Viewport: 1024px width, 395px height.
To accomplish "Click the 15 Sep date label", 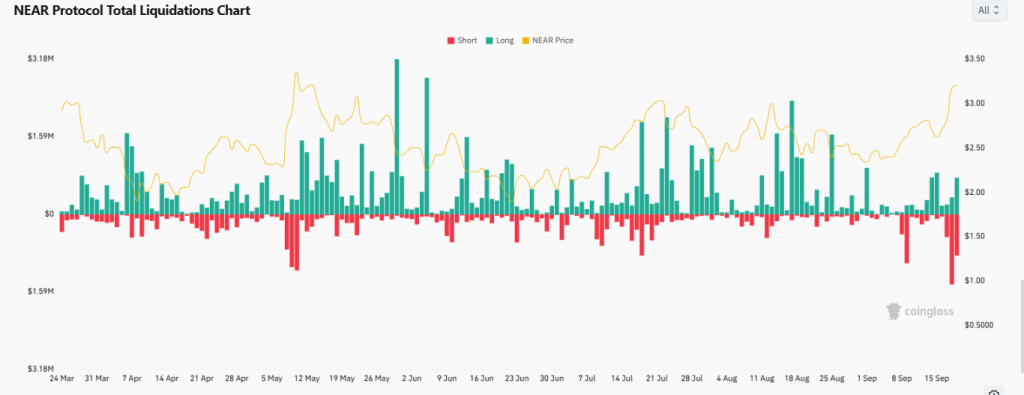I will pos(937,378).
